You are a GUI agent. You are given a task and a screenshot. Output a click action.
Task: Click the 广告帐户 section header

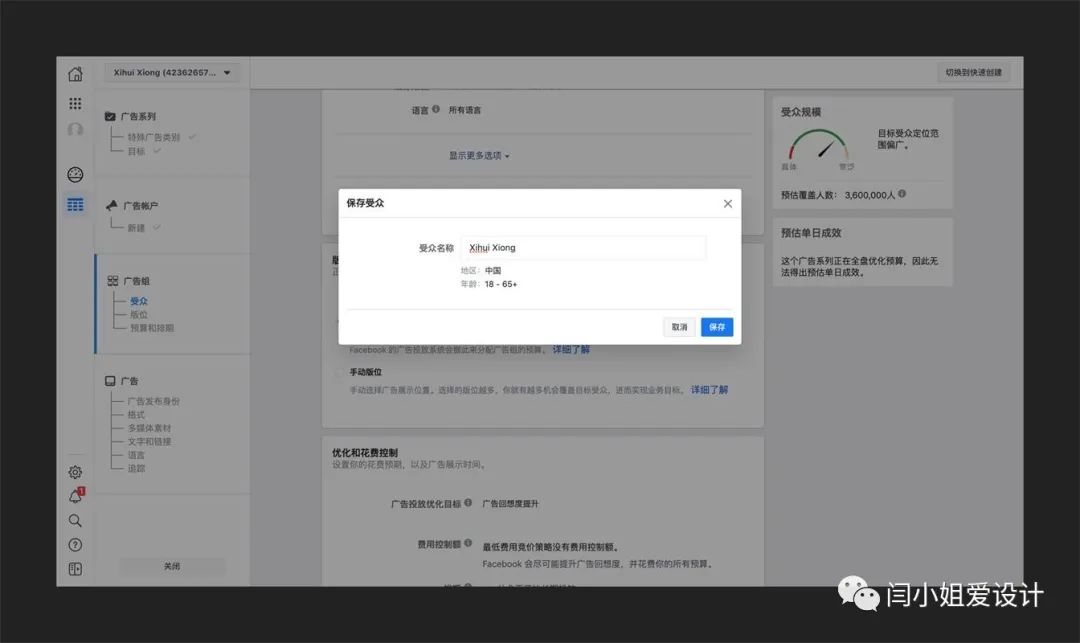(141, 206)
